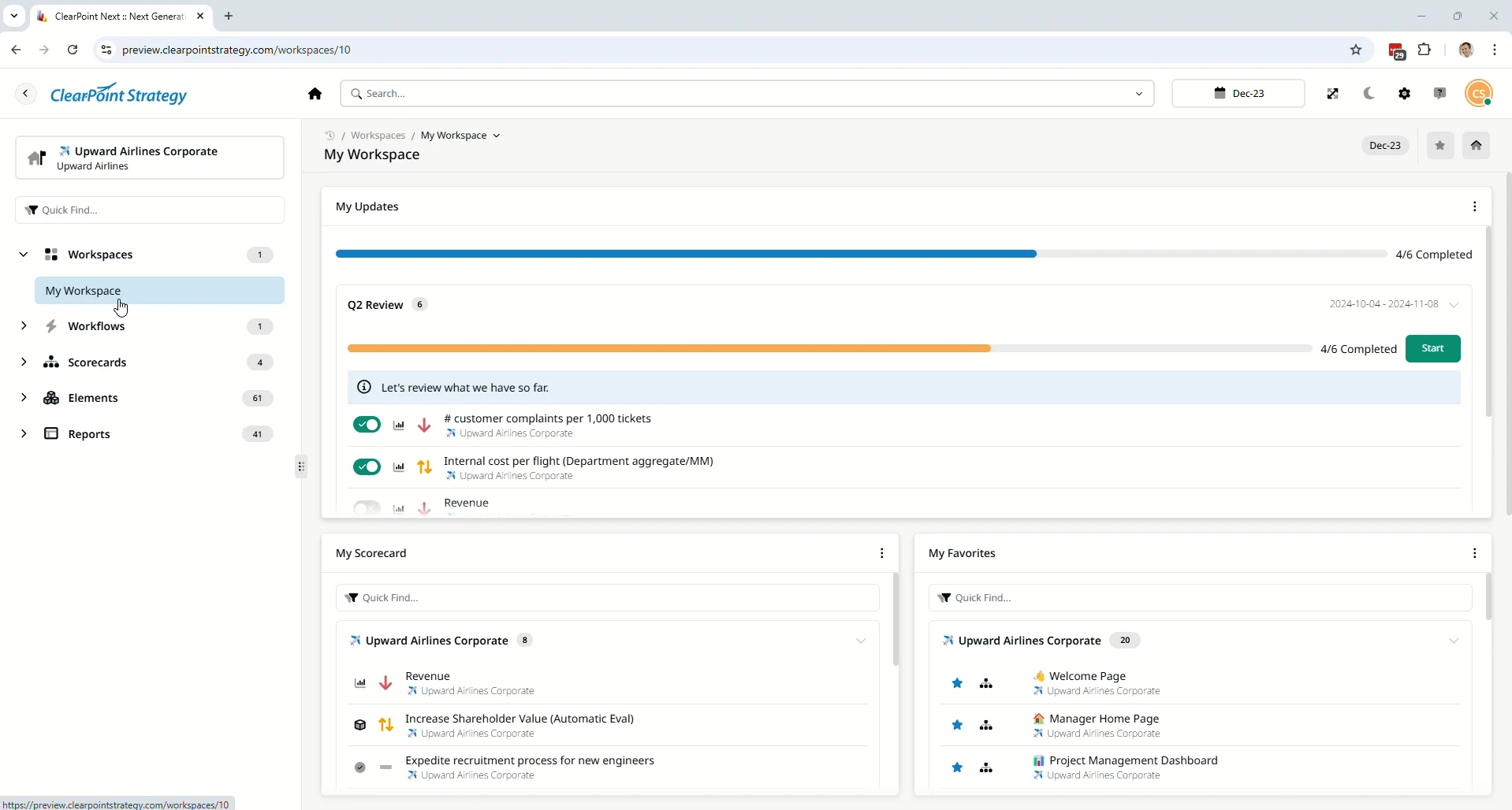Open settings via the gear icon
Viewport: 1512px width, 810px height.
[x=1405, y=94]
